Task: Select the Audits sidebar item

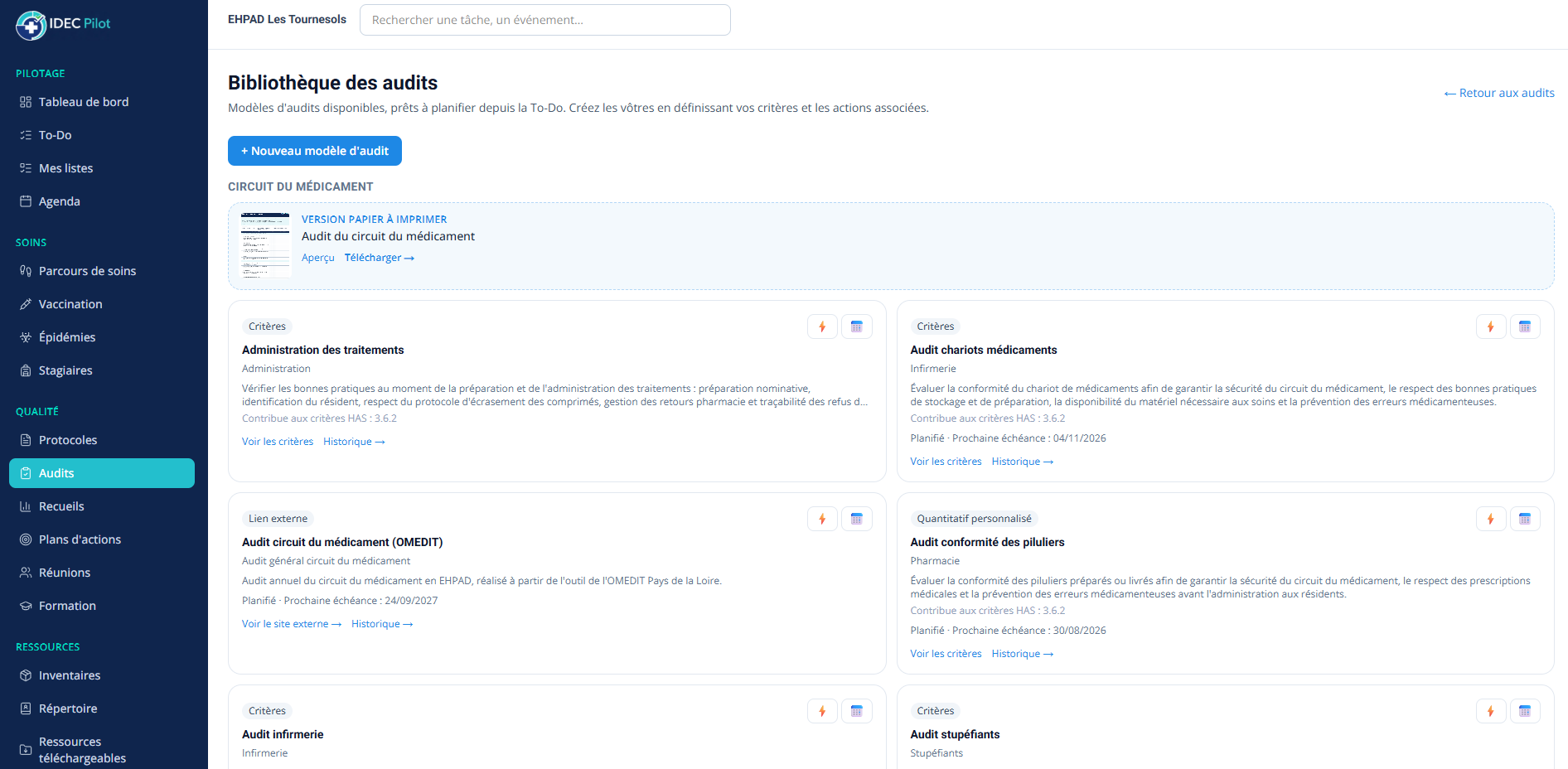Action: pyautogui.click(x=102, y=473)
